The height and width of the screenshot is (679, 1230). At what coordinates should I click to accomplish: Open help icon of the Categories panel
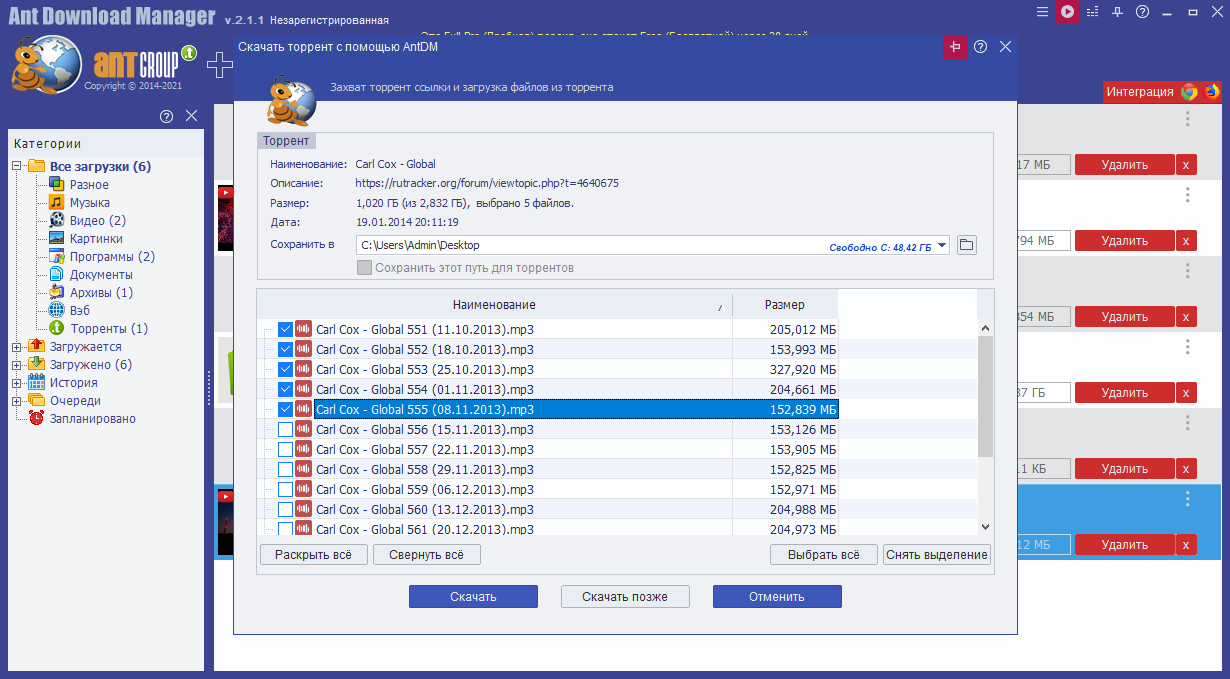(x=167, y=117)
